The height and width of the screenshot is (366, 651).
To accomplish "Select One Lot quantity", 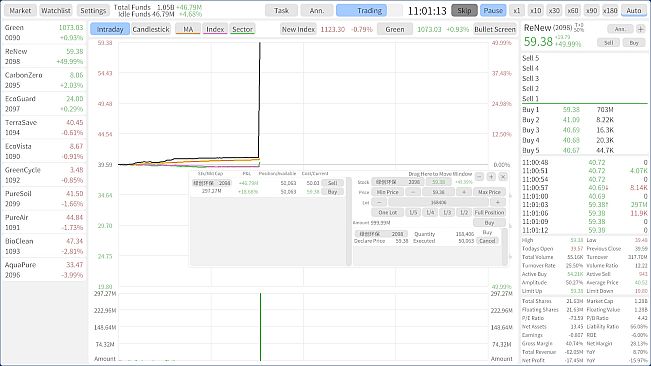I will click(387, 212).
